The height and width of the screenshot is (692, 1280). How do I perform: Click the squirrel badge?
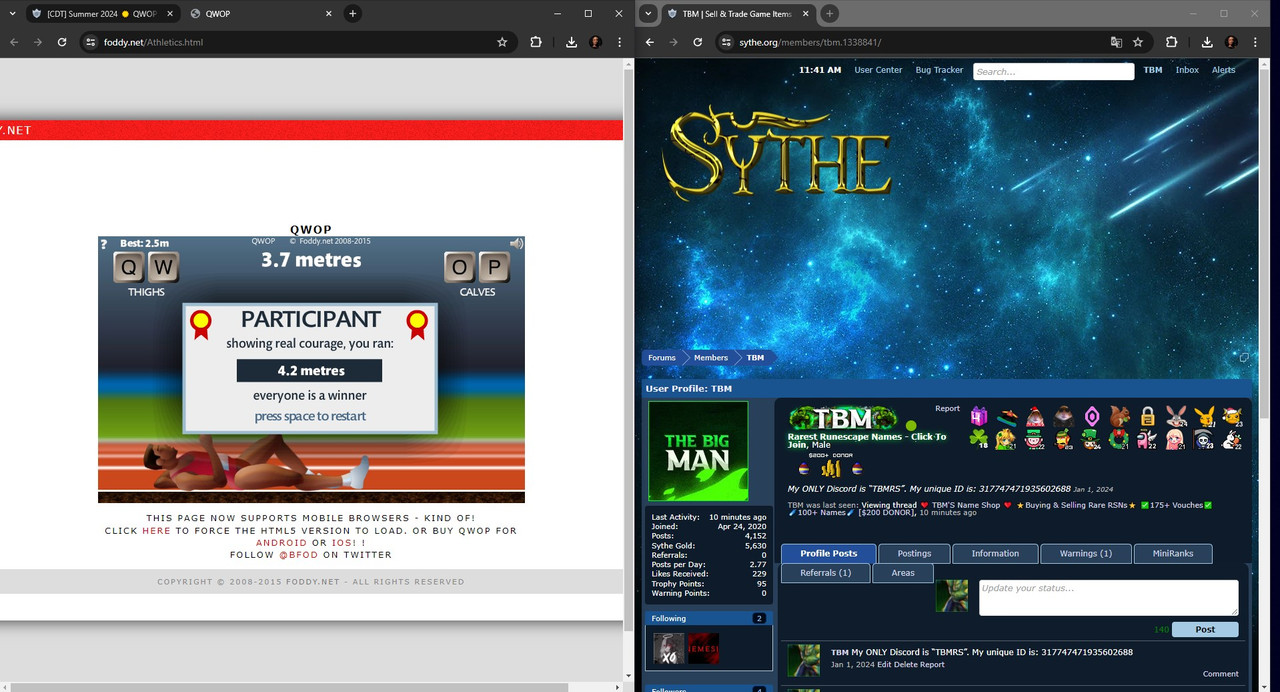coord(1119,416)
